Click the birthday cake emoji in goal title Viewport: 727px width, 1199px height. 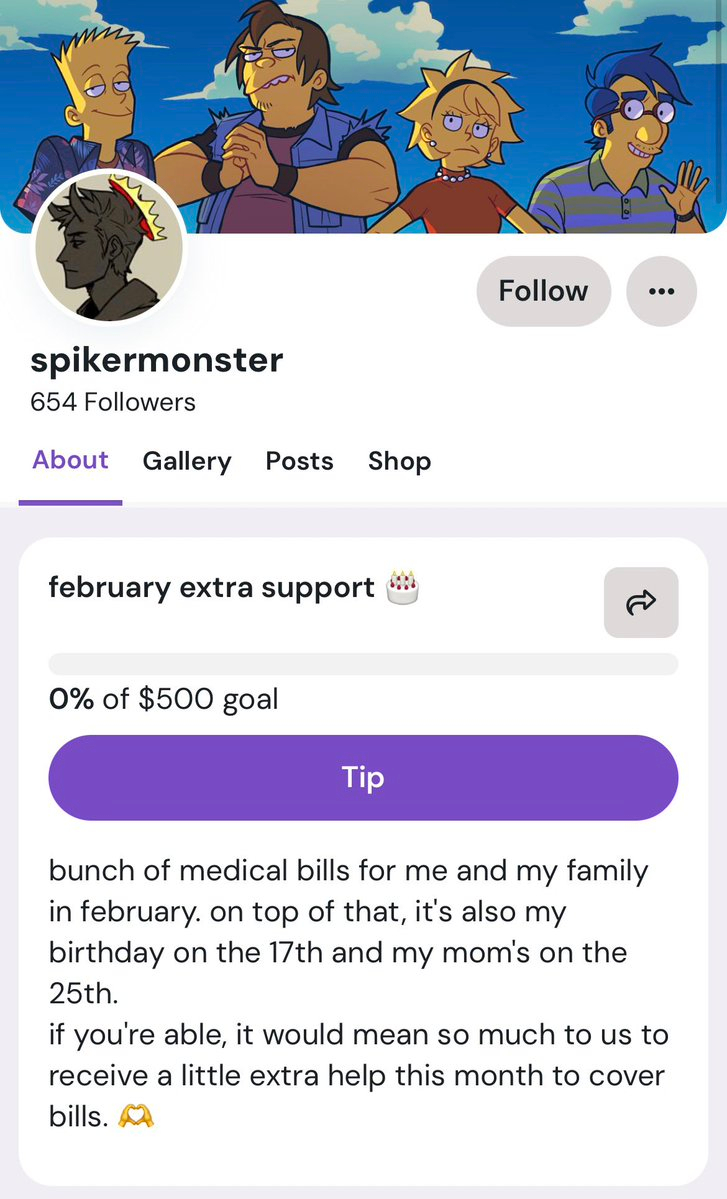tap(402, 586)
